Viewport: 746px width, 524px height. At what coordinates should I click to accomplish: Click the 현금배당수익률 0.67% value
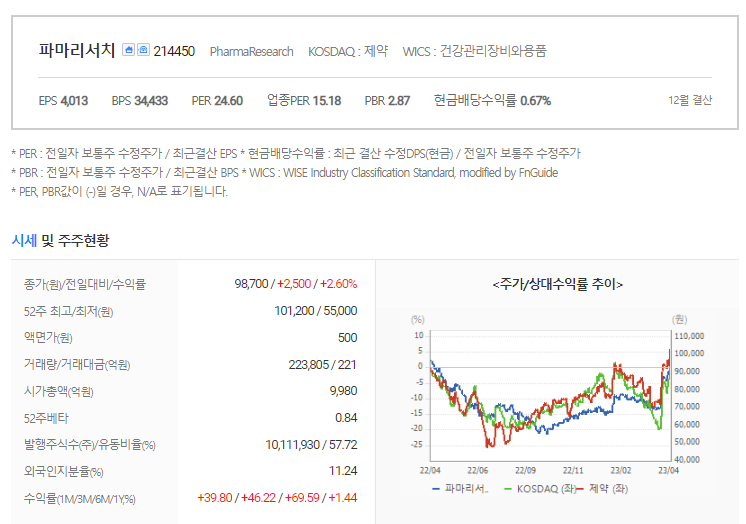(x=492, y=100)
